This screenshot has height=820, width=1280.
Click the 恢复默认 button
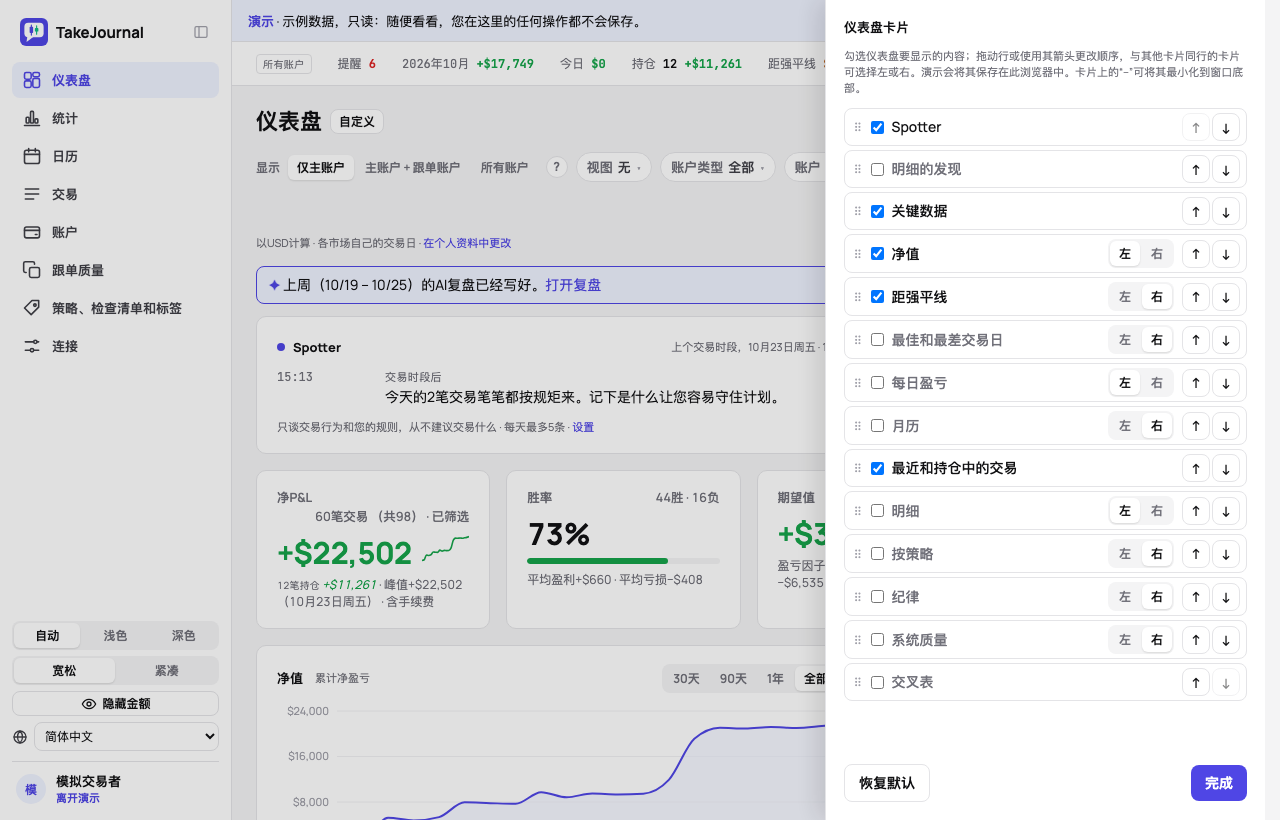click(887, 783)
